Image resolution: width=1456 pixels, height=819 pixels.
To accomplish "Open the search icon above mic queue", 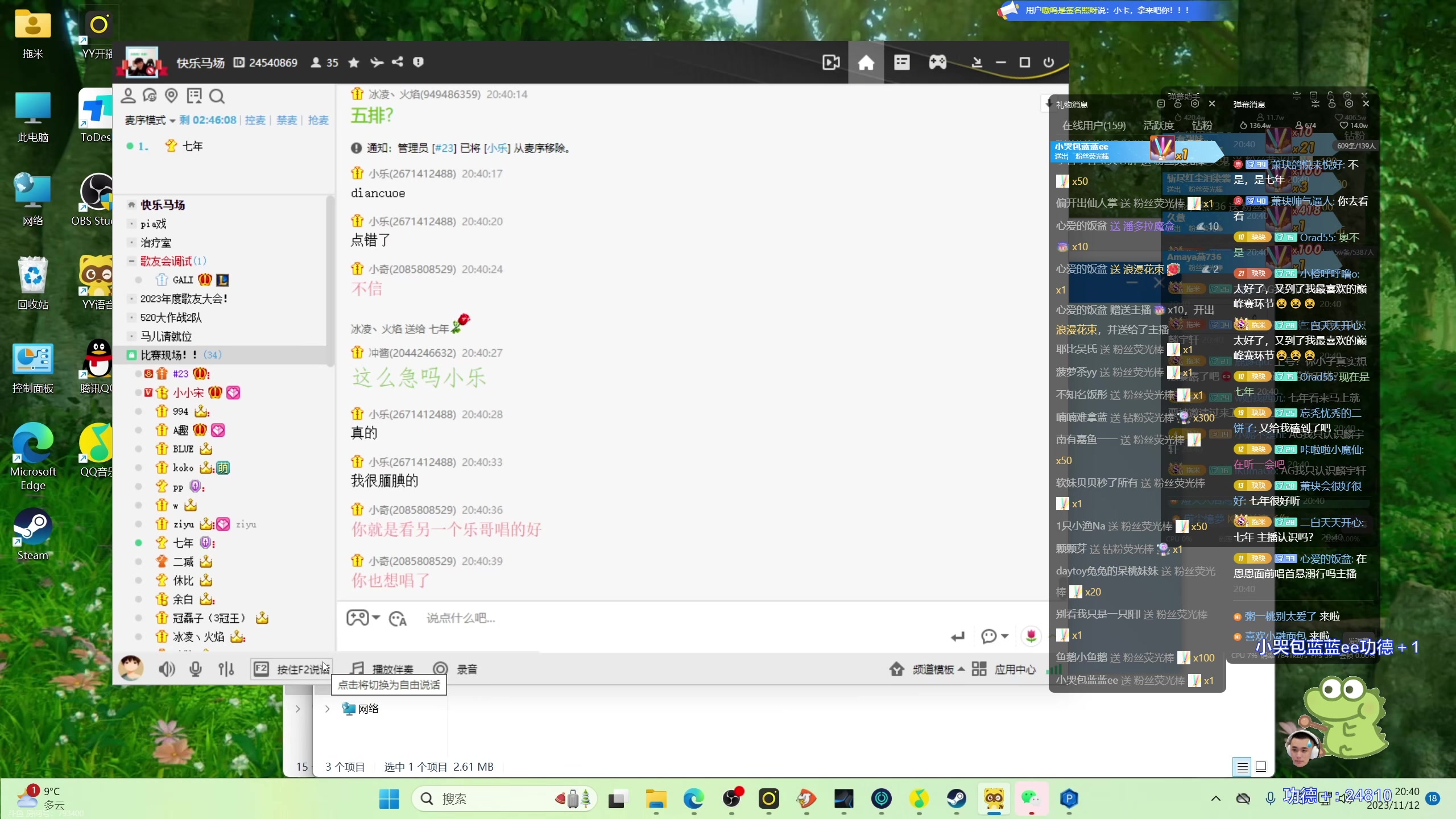I will tap(217, 96).
